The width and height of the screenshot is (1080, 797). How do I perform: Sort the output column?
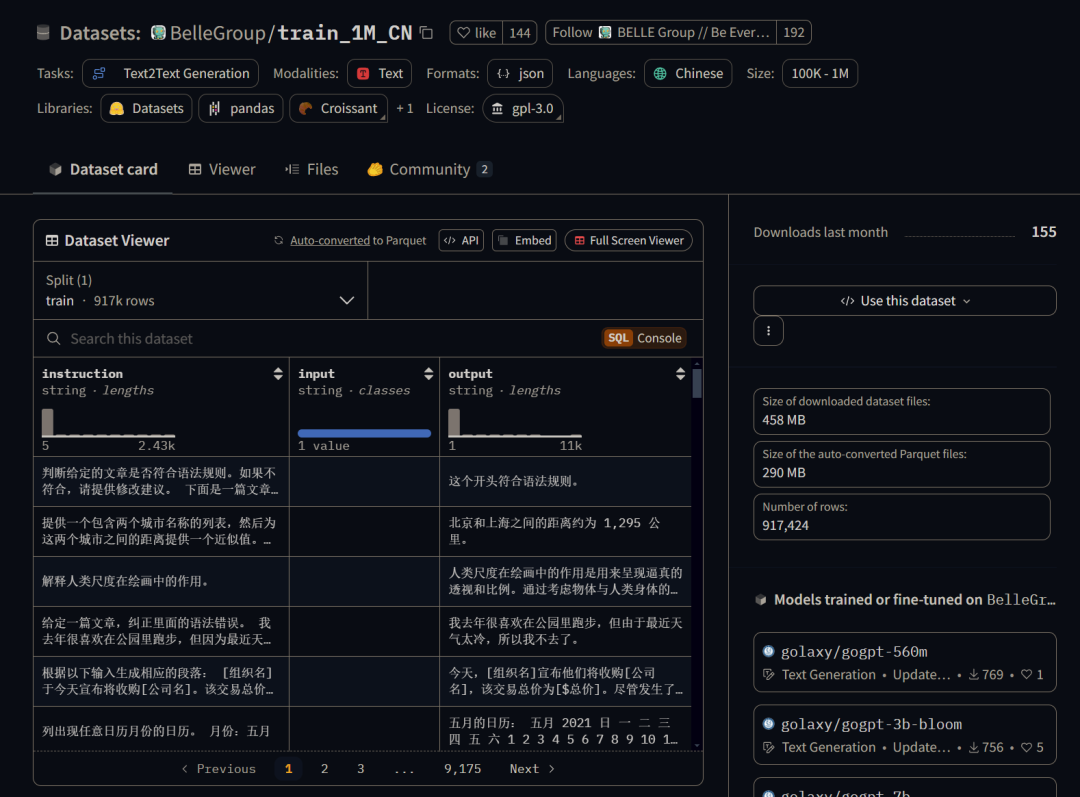[680, 373]
